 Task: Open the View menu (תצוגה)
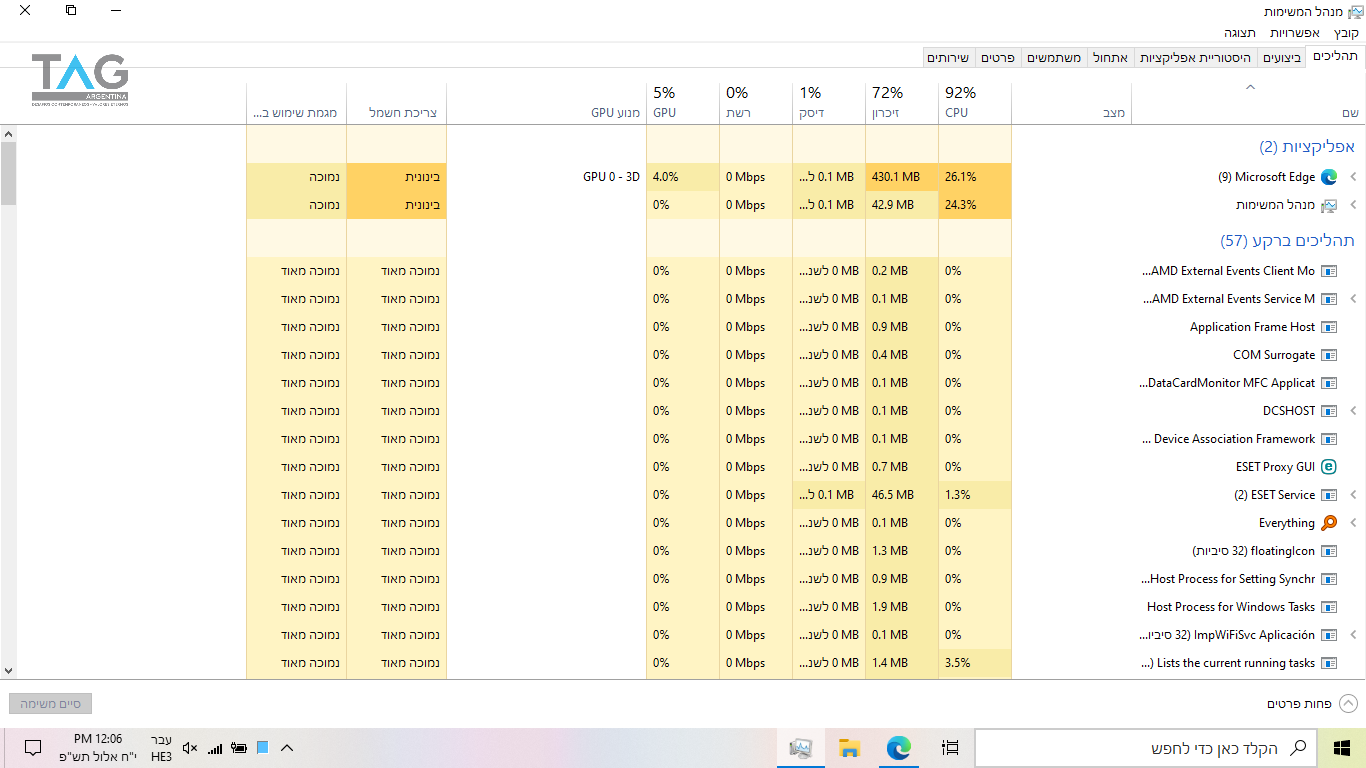[x=1240, y=33]
